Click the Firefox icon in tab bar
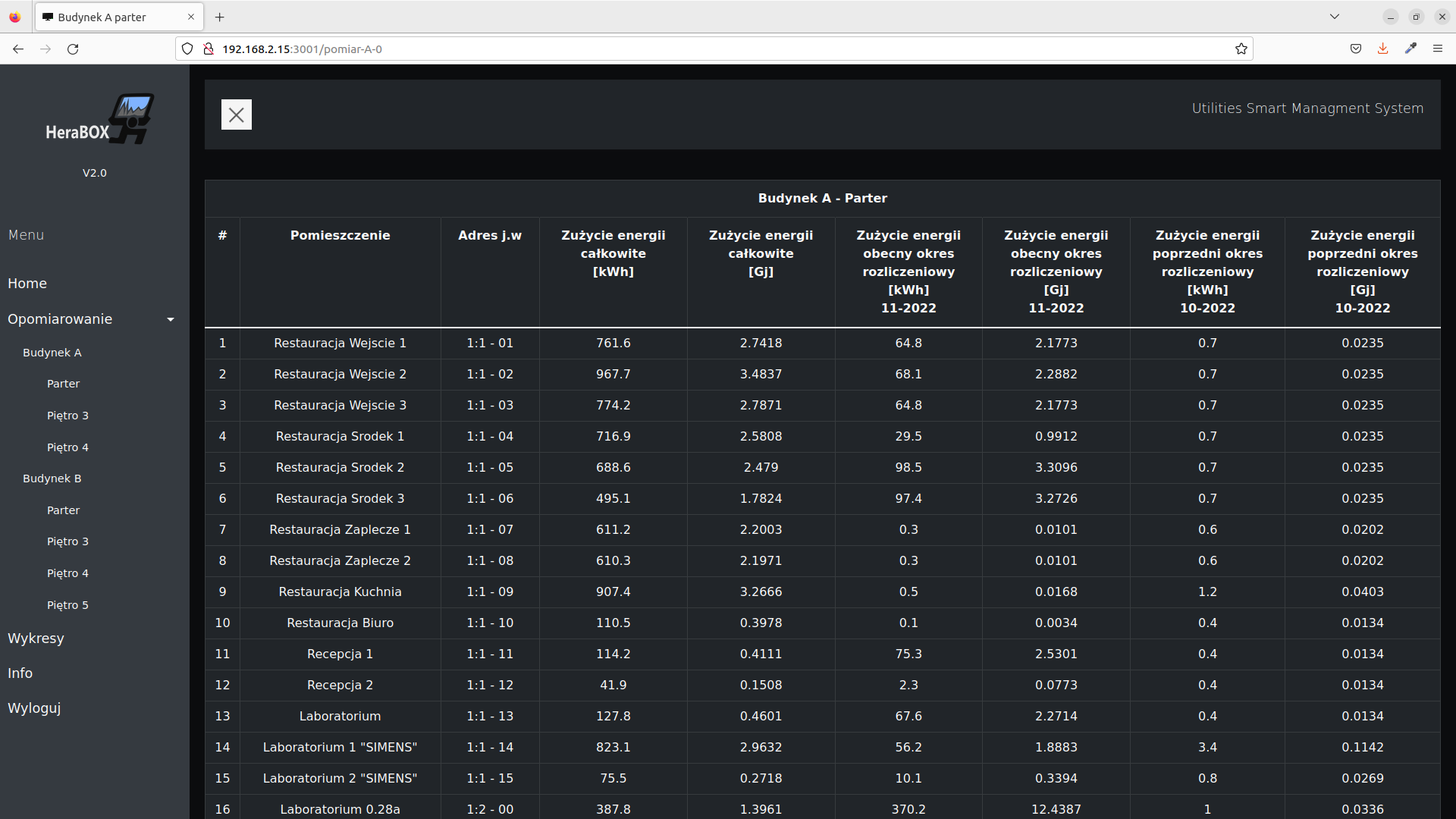1456x819 pixels. [14, 17]
